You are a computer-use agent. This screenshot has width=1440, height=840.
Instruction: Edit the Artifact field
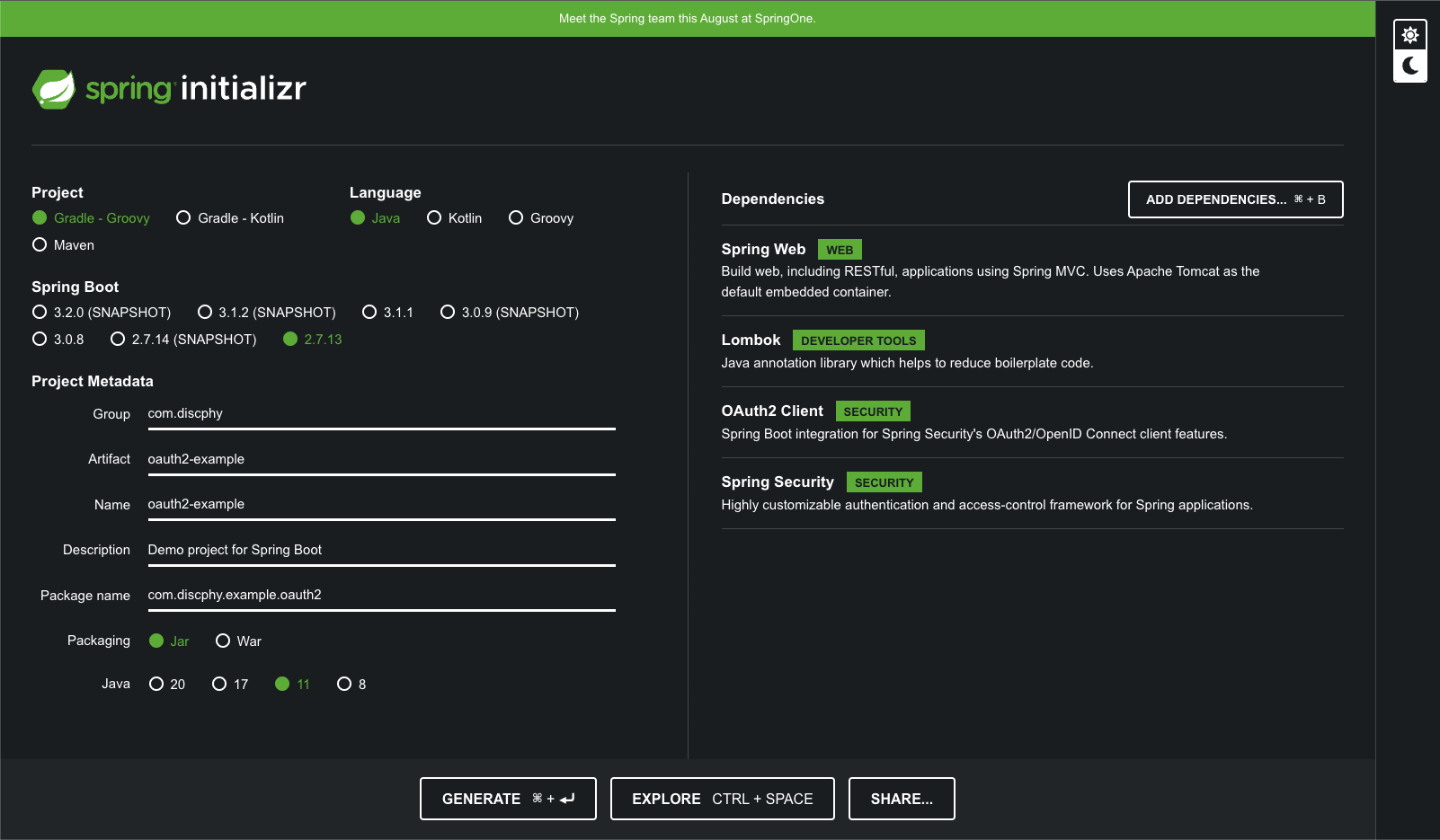click(x=381, y=460)
